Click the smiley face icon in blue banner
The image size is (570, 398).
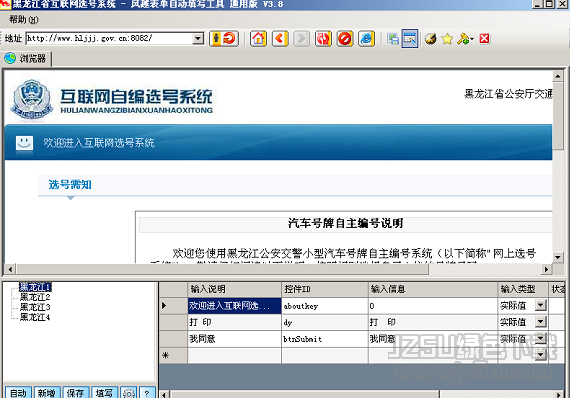point(24,143)
